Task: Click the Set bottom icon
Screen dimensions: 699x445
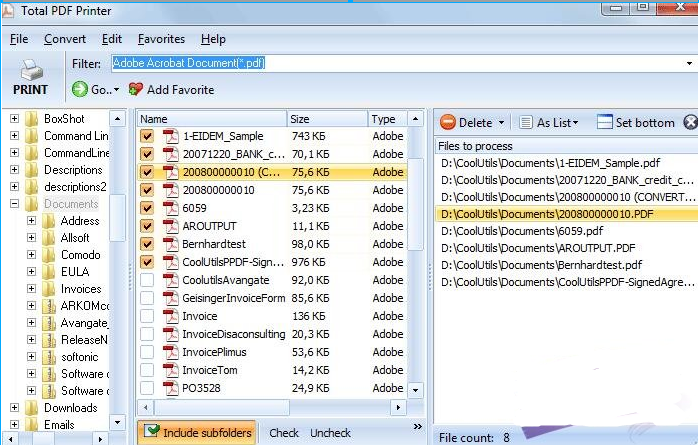Action: pos(605,122)
